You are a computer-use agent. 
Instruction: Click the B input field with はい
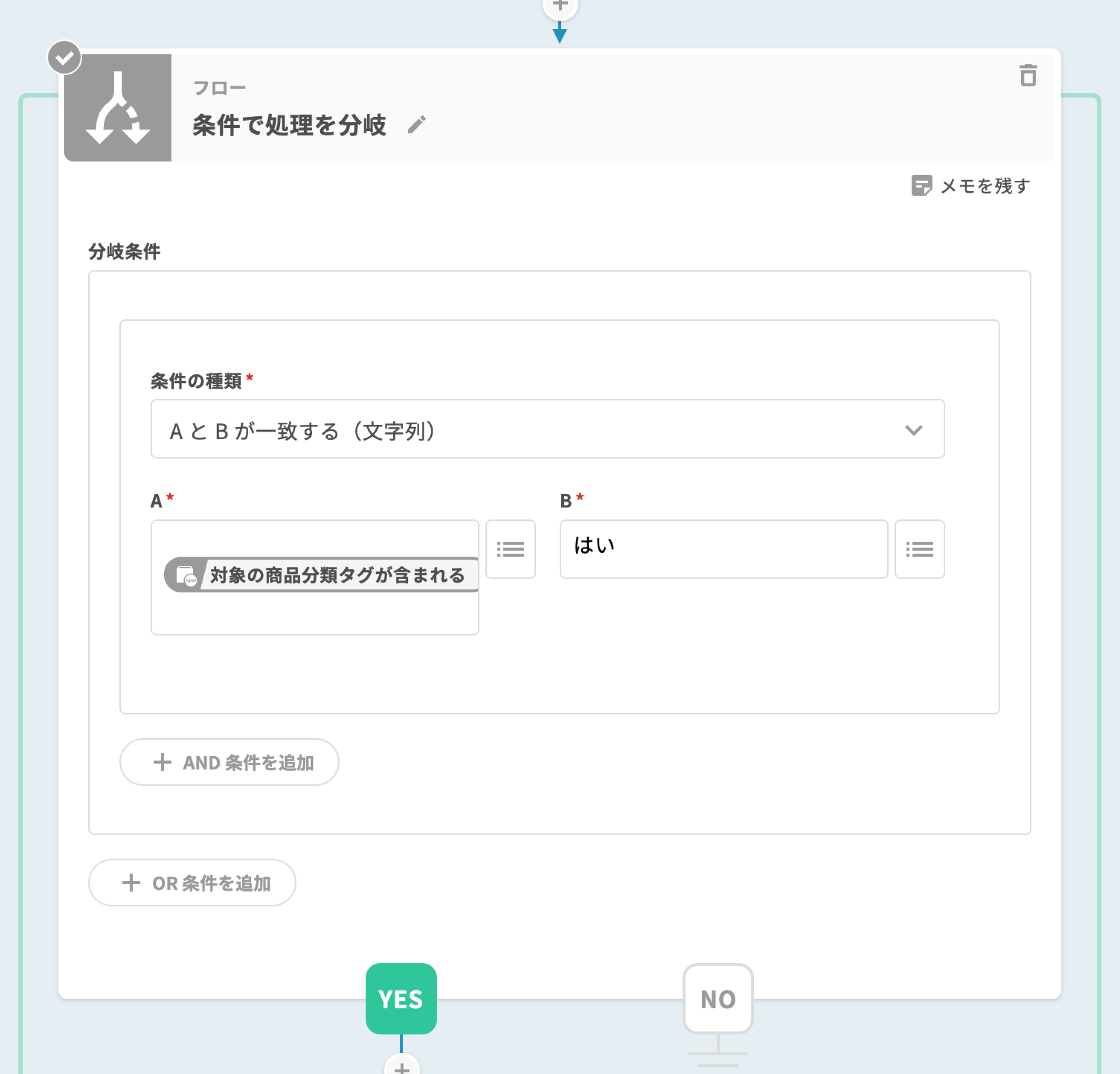[724, 549]
